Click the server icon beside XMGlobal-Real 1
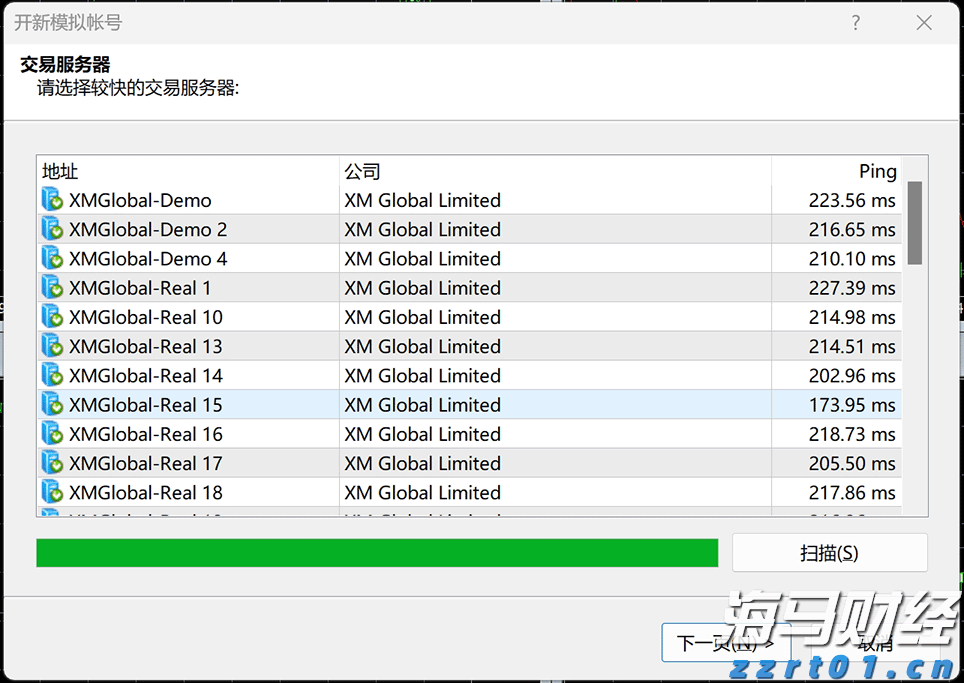 pyautogui.click(x=51, y=287)
